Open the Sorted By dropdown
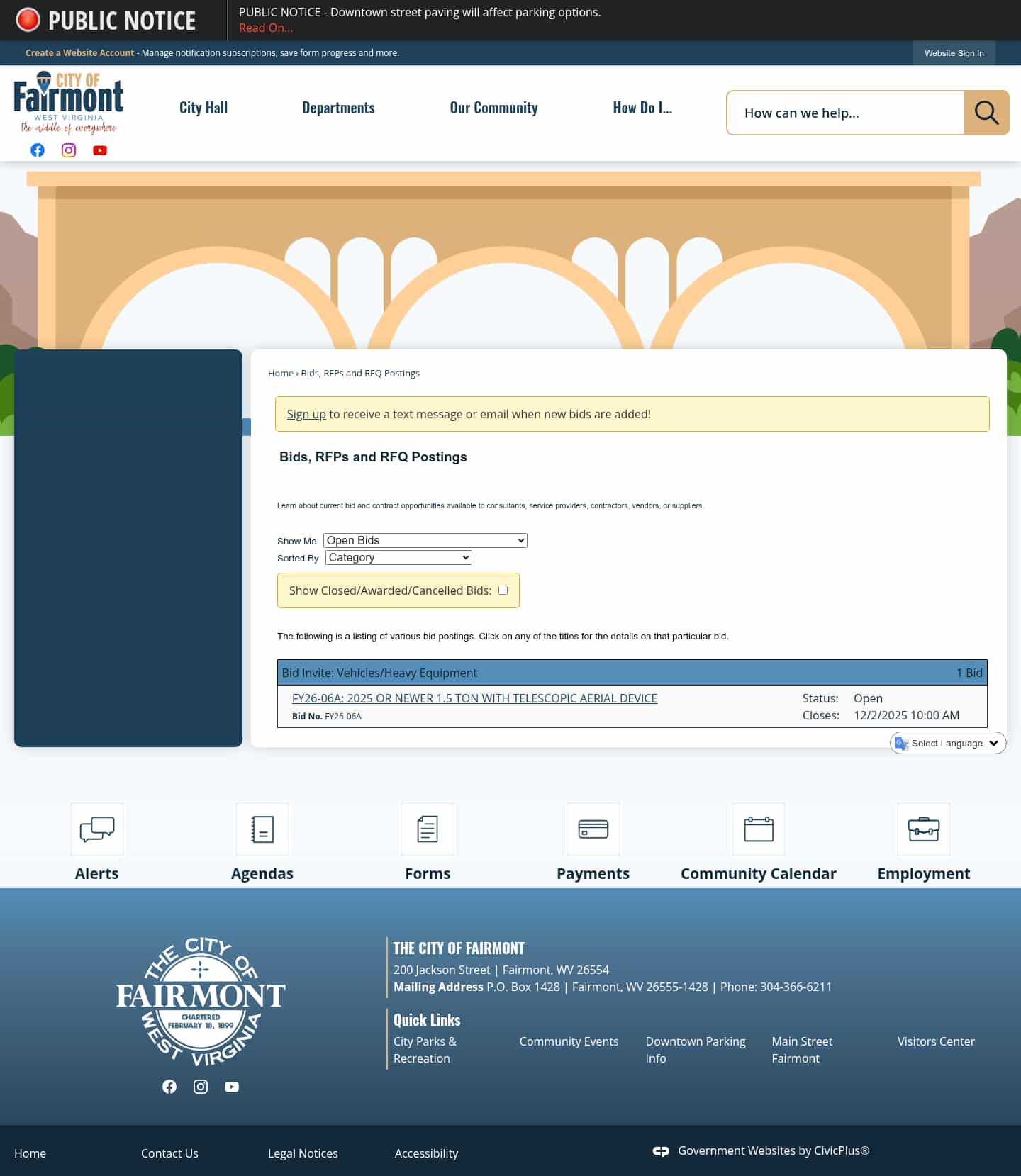The width and height of the screenshot is (1021, 1176). click(398, 557)
